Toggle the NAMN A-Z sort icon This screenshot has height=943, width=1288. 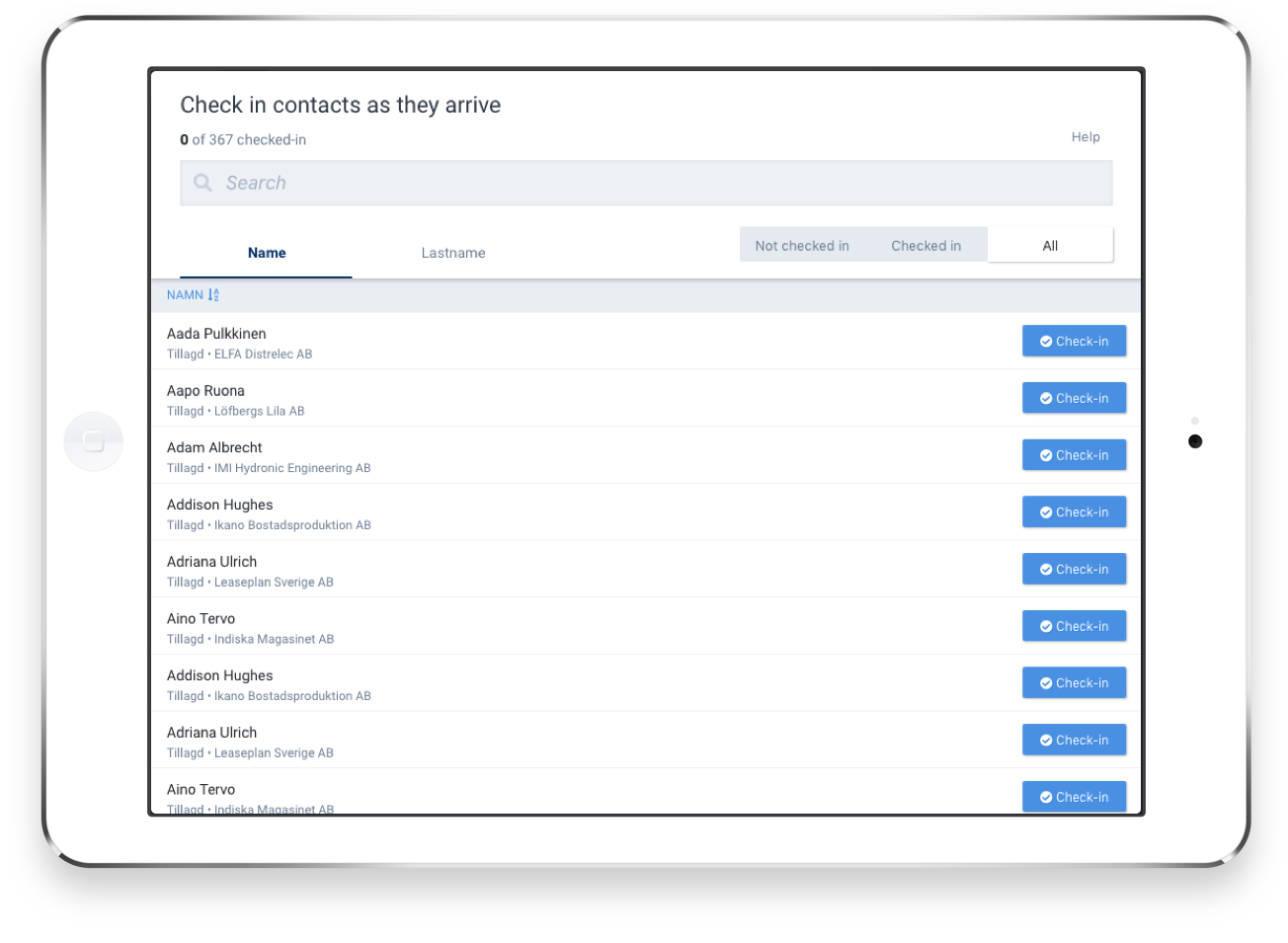pos(213,295)
